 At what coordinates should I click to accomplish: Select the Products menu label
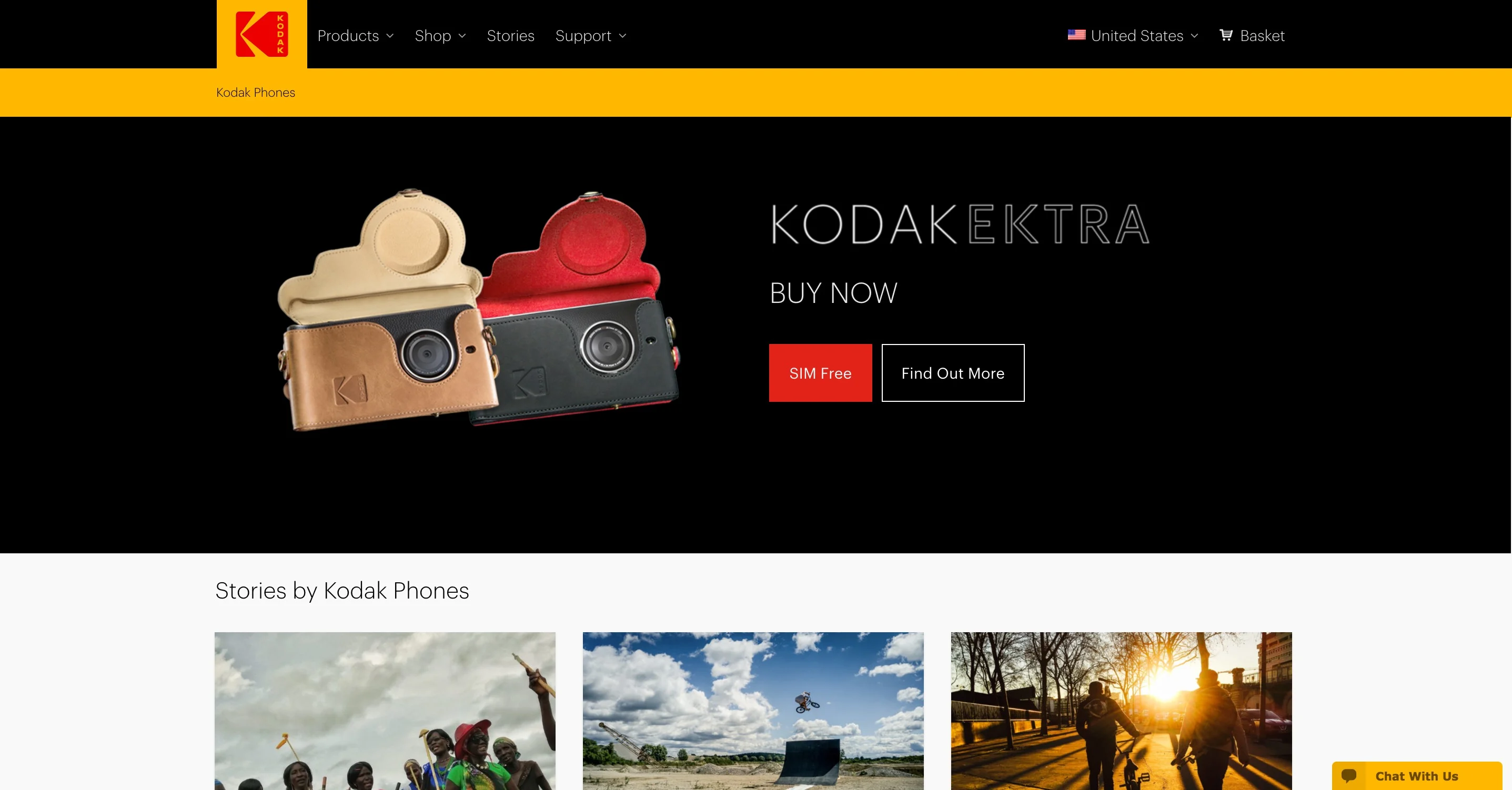pos(348,36)
